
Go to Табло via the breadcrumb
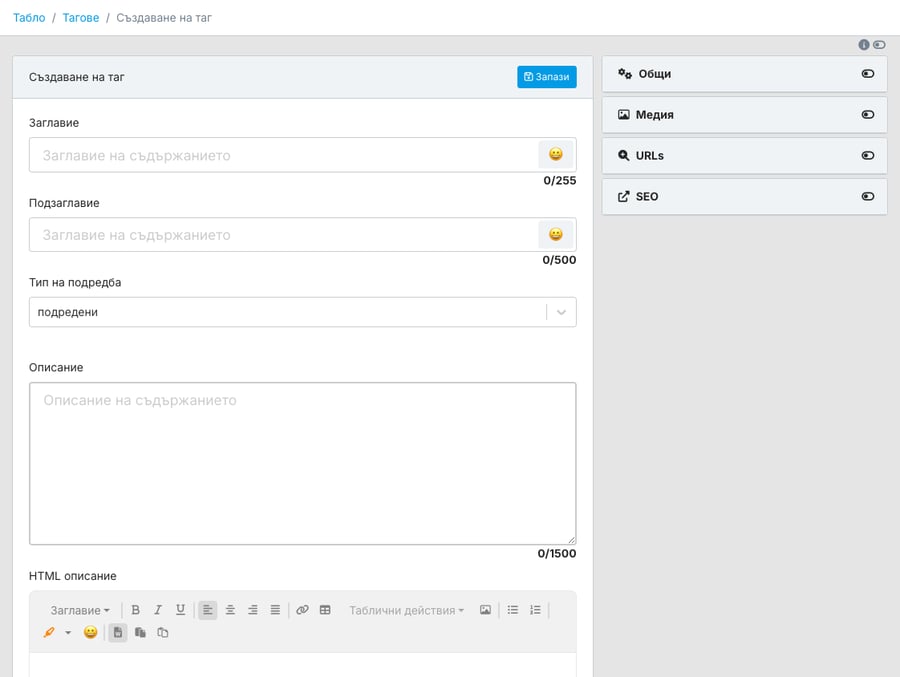tap(29, 18)
